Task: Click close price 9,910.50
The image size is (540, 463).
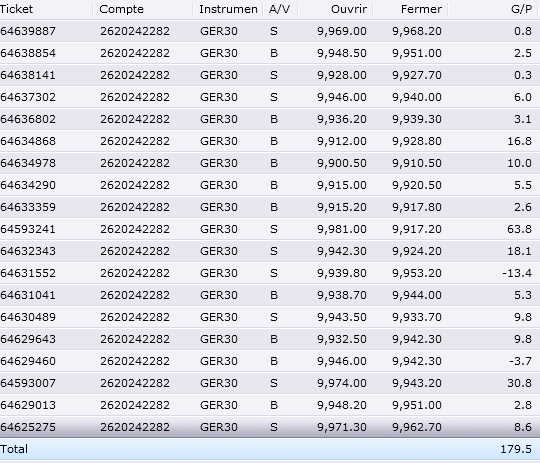Action: 417,163
